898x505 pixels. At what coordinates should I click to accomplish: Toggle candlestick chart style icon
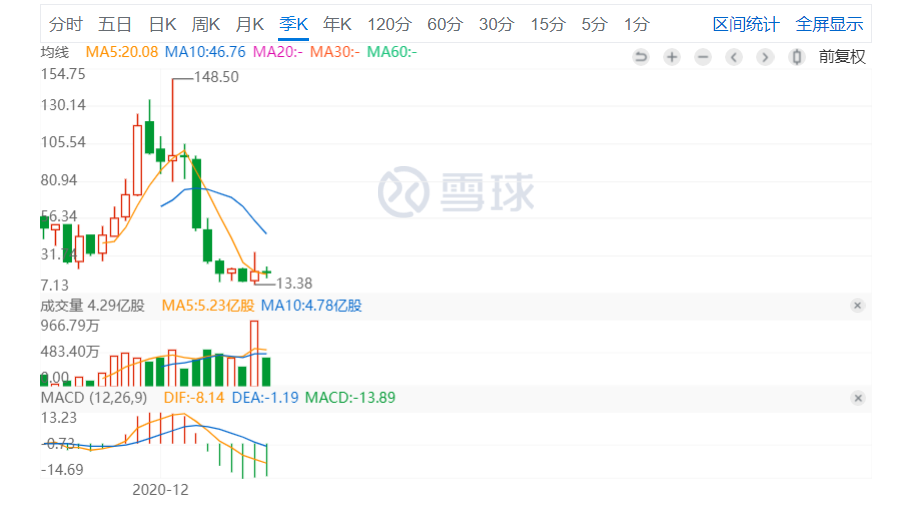[796, 57]
